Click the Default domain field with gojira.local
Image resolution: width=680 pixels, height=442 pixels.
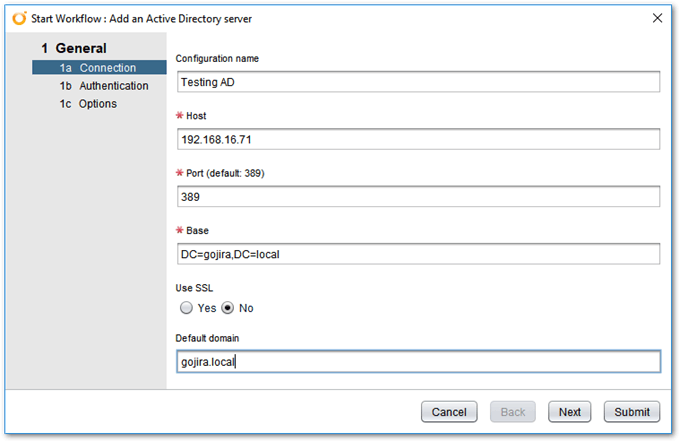click(x=418, y=361)
